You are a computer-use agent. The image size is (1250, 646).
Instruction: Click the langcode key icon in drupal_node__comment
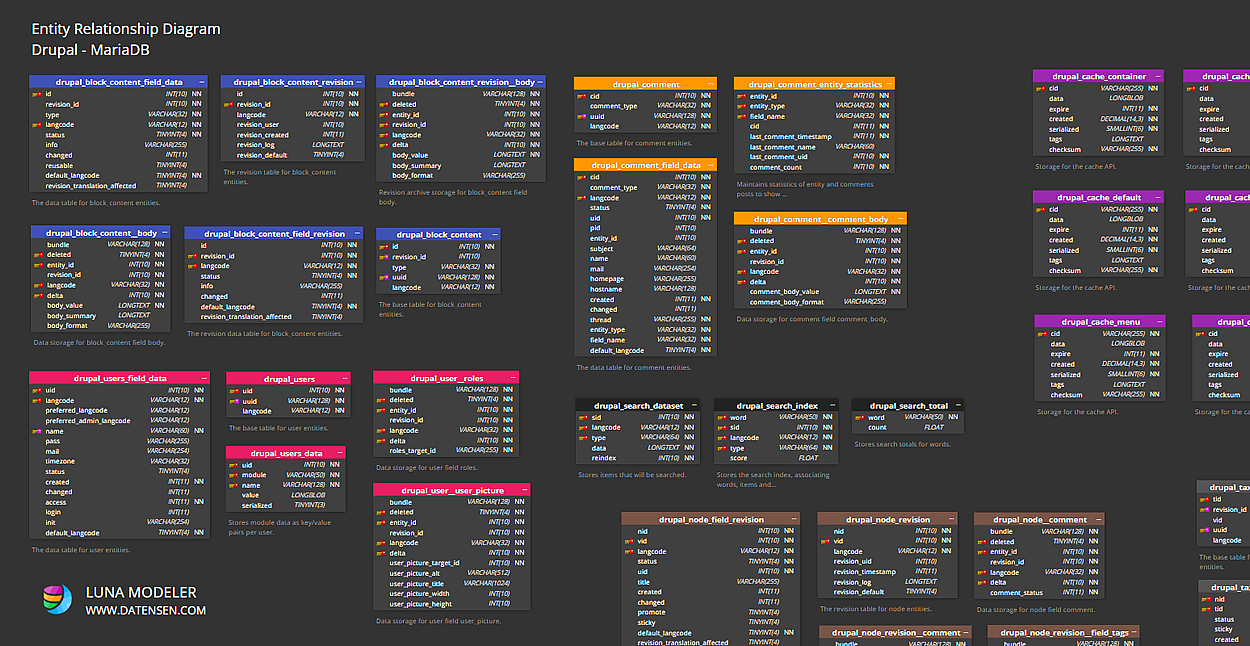[980, 573]
